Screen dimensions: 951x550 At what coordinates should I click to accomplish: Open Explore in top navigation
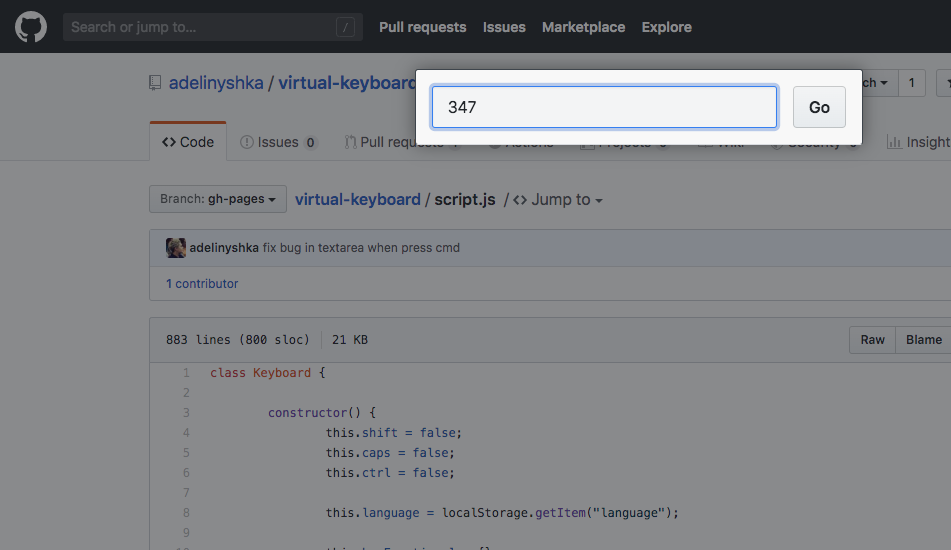(667, 27)
